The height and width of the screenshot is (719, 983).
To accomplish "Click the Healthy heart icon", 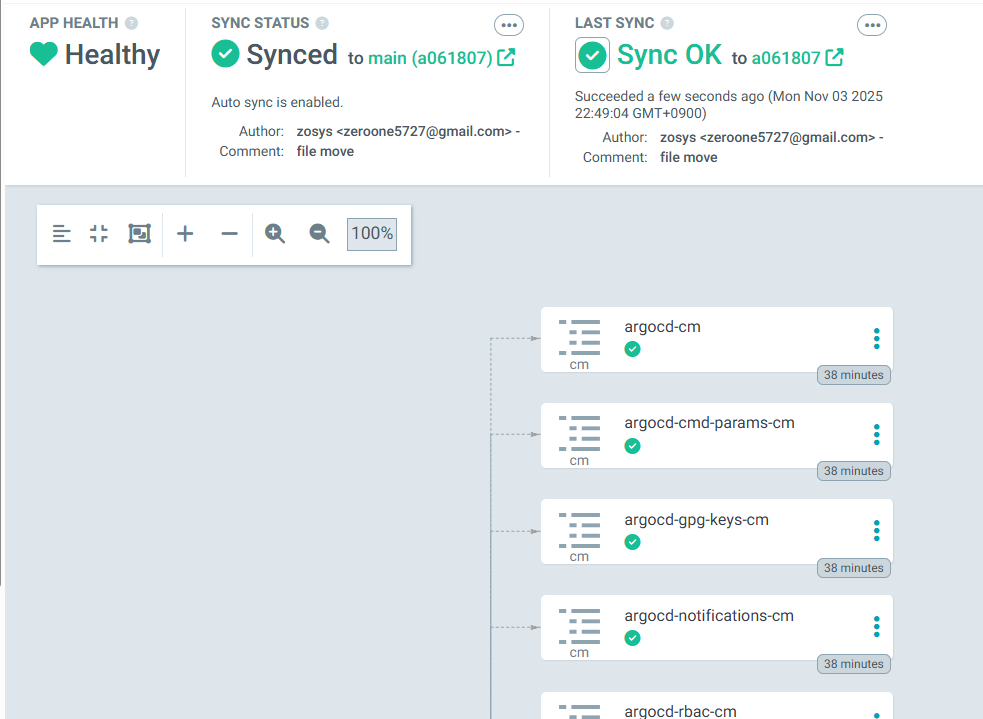I will click(x=43, y=54).
